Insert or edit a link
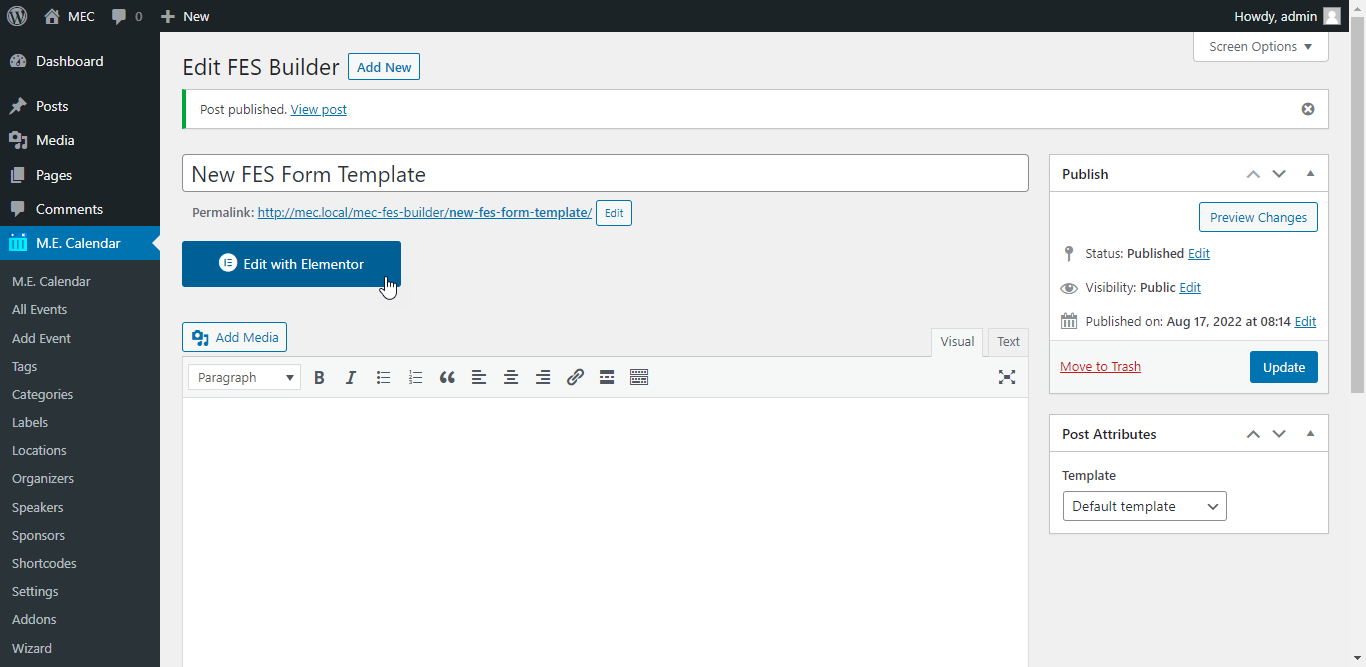 tap(575, 377)
